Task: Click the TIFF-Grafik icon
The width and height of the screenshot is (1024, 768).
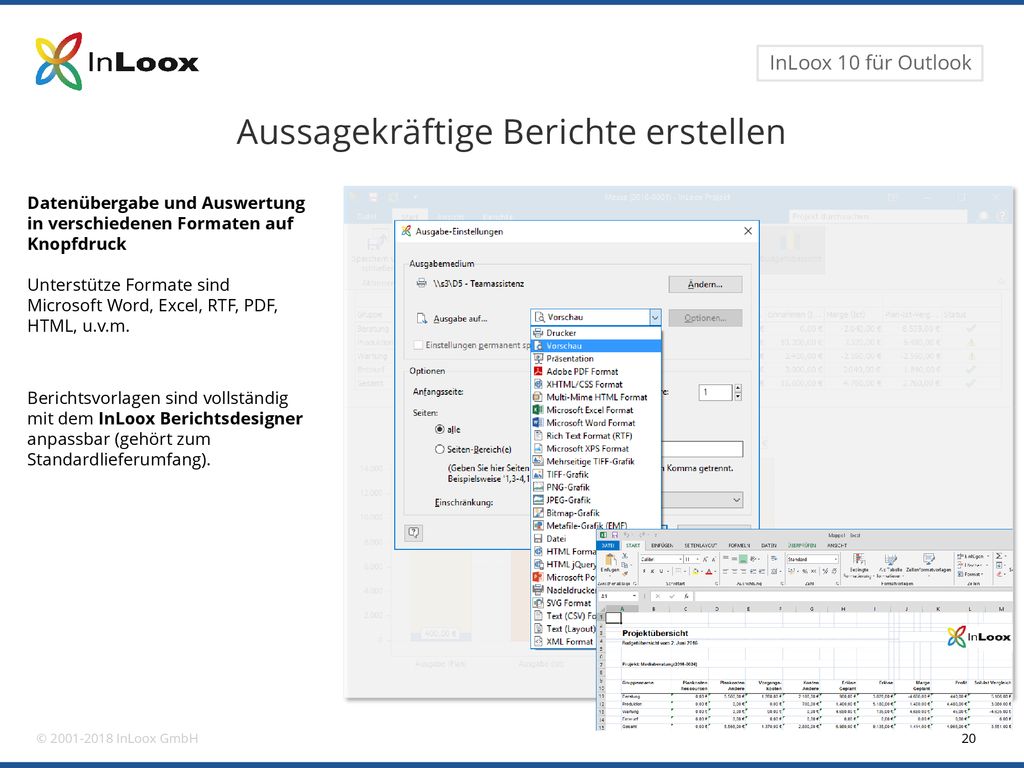Action: point(538,474)
